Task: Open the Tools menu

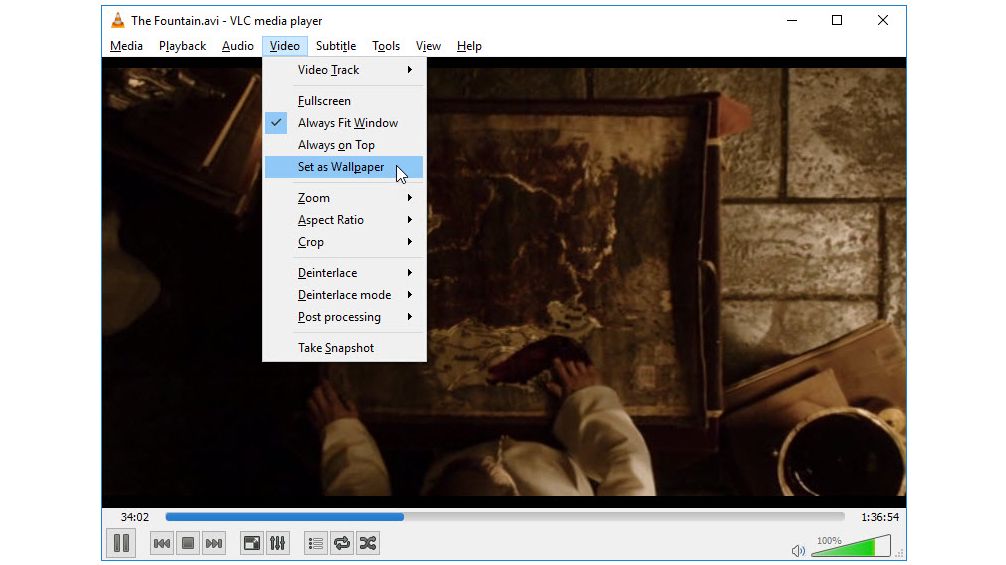Action: [x=386, y=46]
